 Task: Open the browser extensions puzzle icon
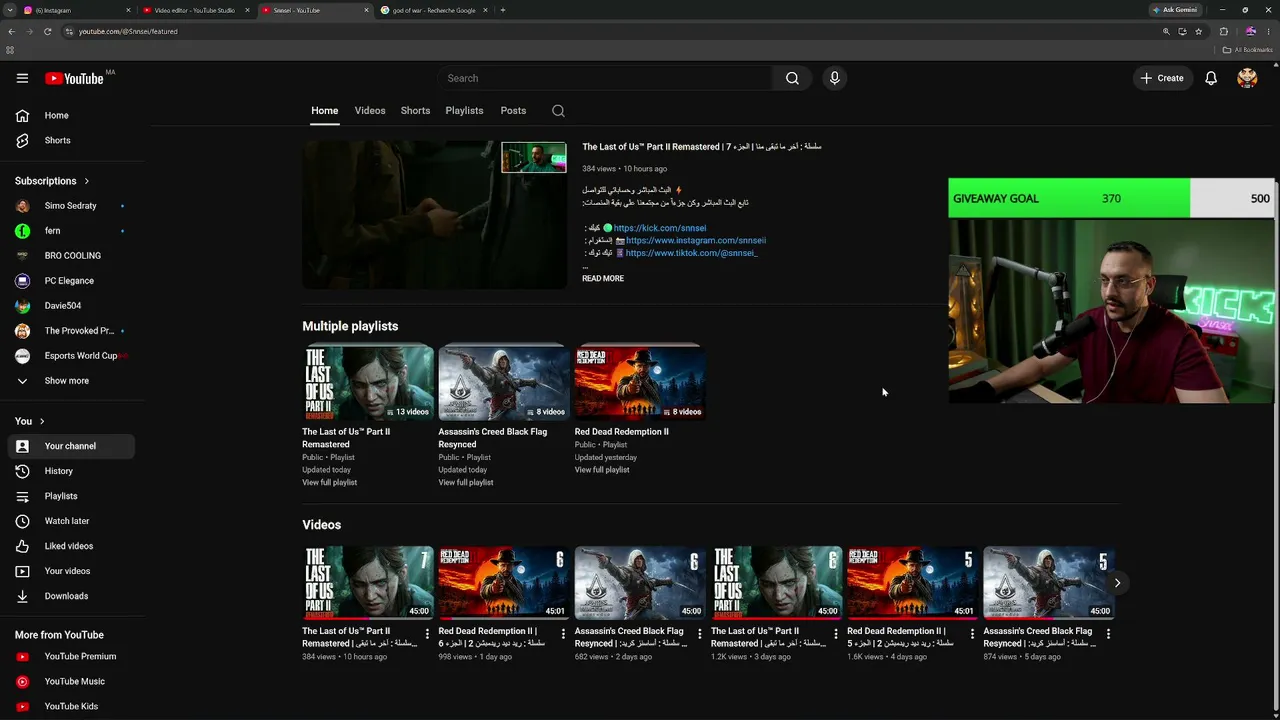click(x=1223, y=31)
